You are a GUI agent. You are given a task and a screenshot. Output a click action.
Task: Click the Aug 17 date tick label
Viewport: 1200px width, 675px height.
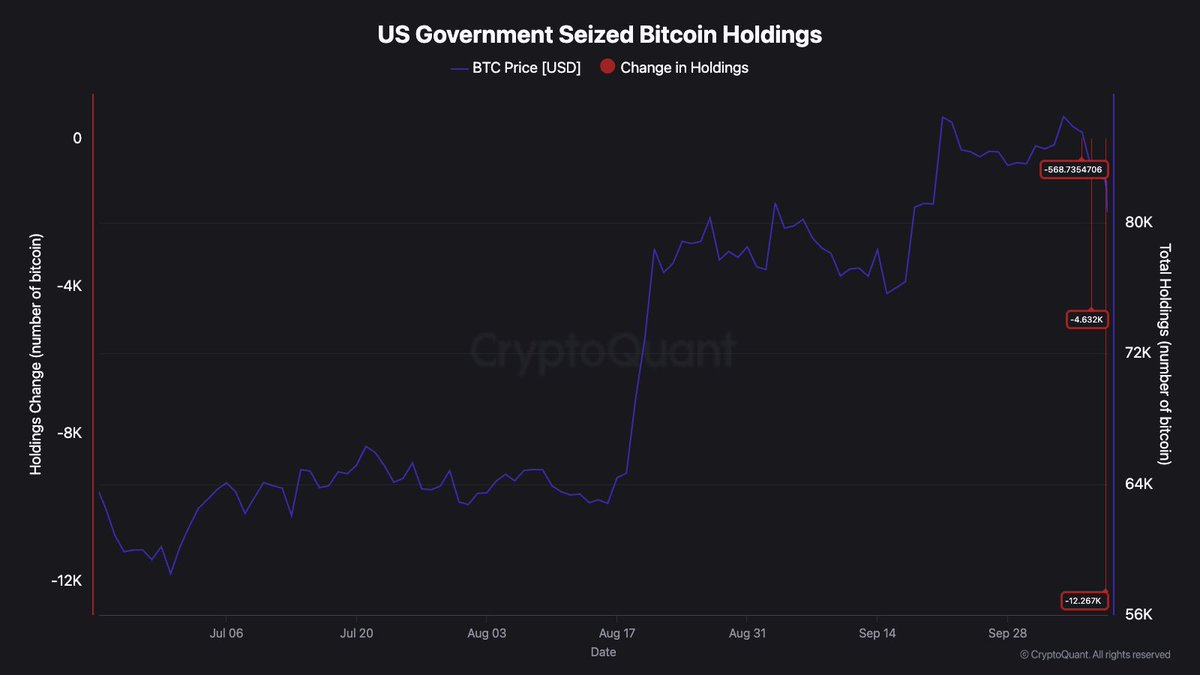(x=617, y=633)
